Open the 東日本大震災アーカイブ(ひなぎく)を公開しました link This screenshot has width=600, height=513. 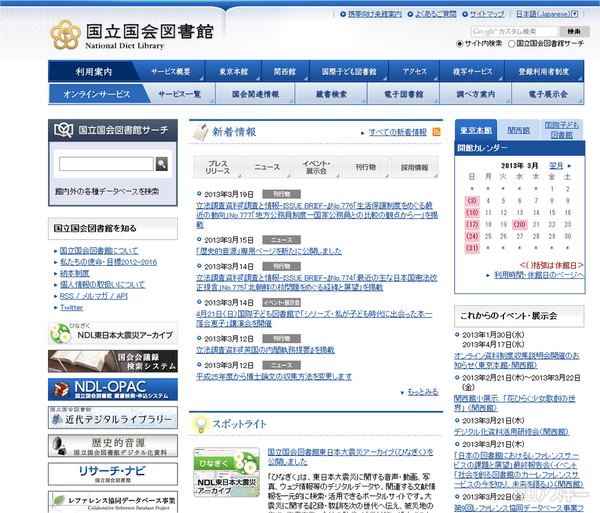pos(351,457)
